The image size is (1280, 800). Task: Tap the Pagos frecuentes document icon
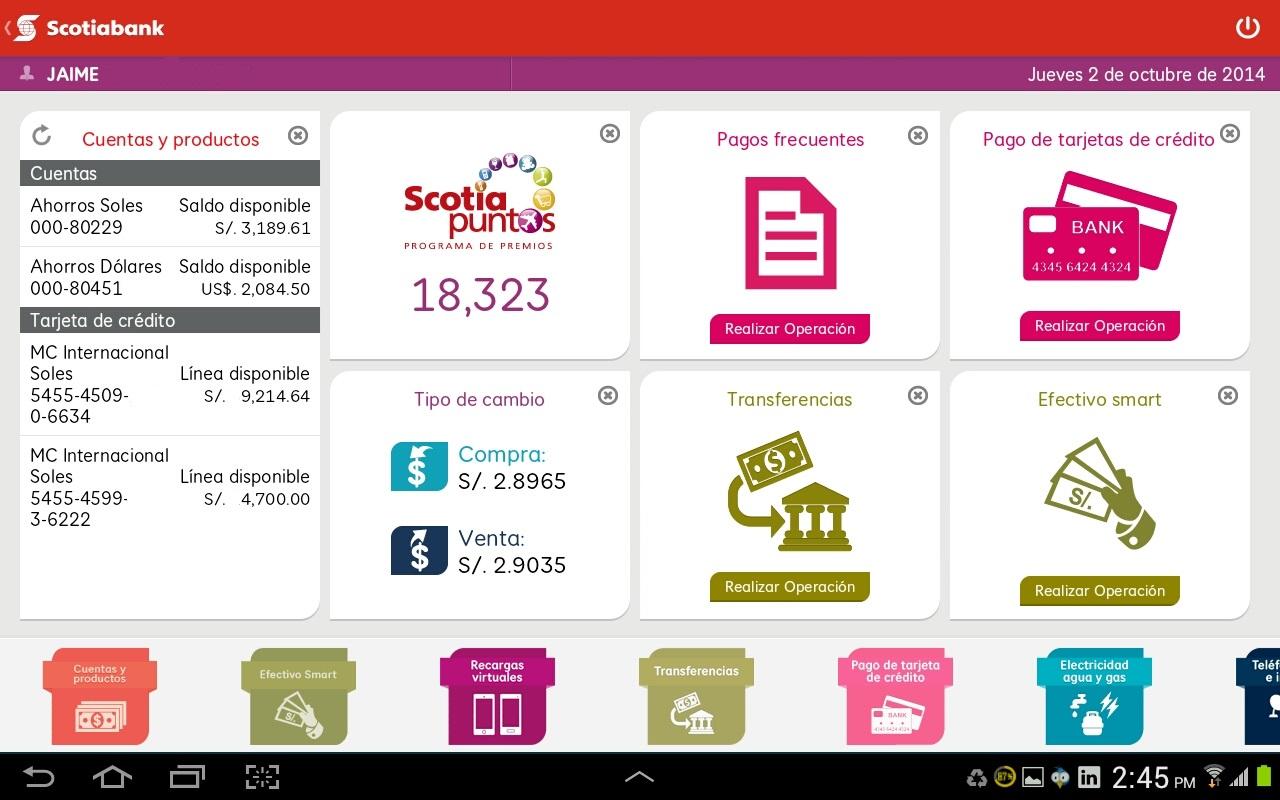point(790,233)
